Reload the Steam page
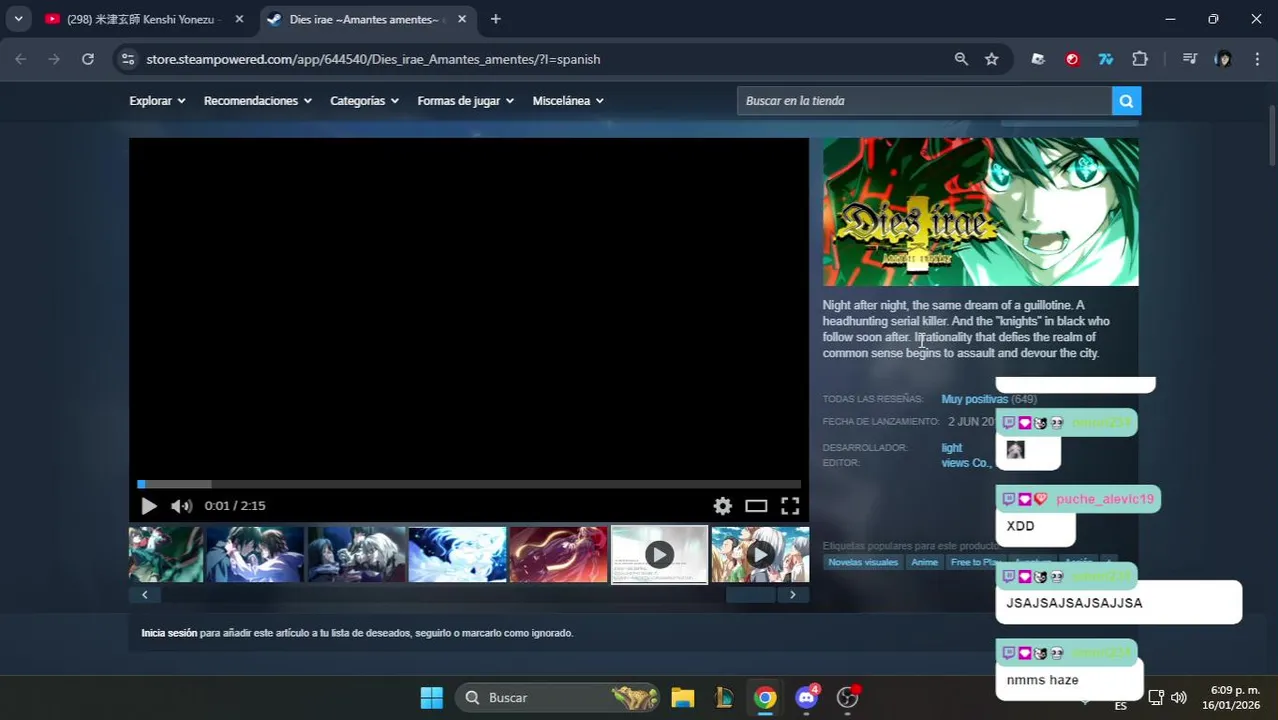The height and width of the screenshot is (720, 1278). [x=88, y=59]
